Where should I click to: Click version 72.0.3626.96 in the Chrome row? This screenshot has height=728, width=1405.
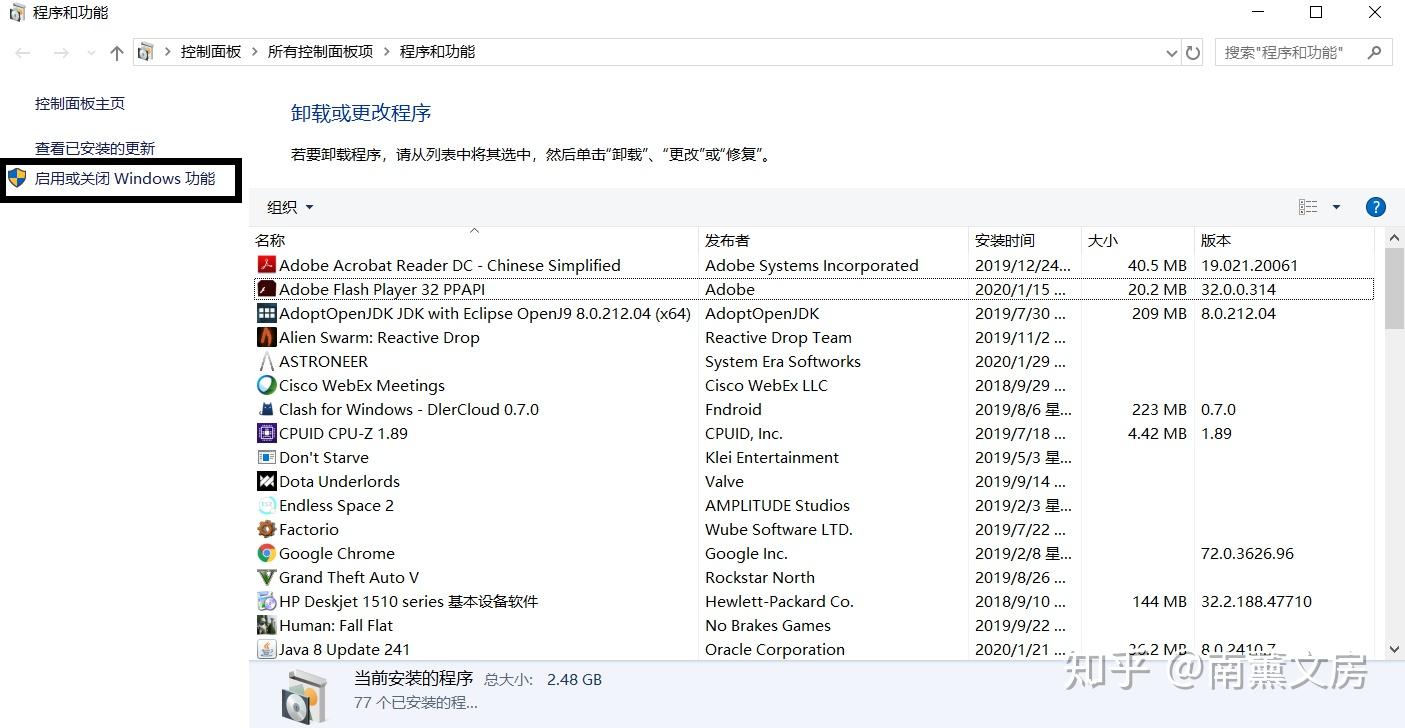coord(1247,553)
